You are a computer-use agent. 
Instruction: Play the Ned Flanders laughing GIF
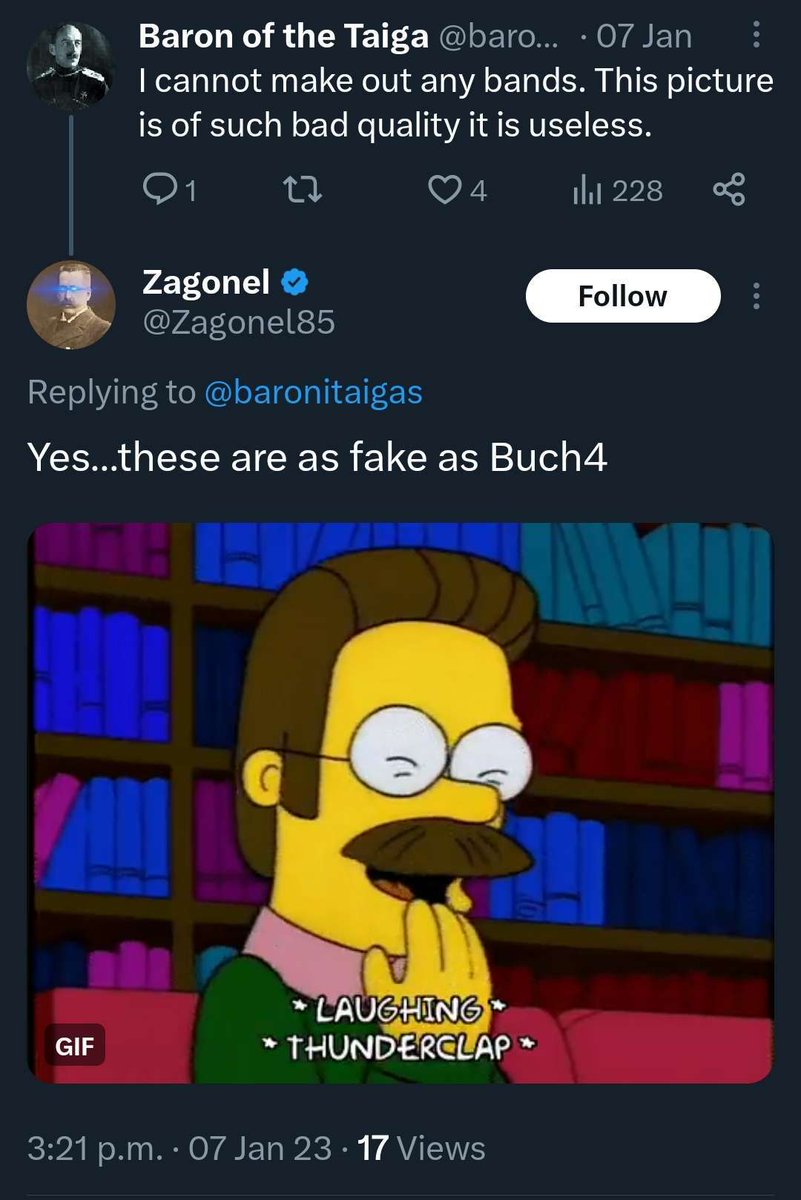coord(400,802)
